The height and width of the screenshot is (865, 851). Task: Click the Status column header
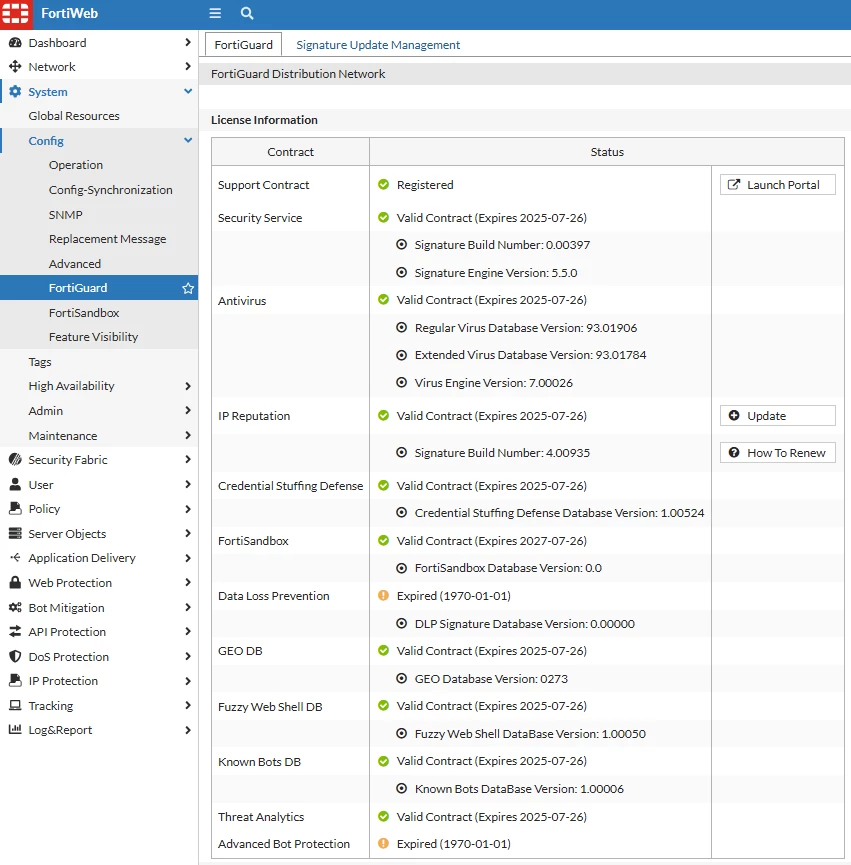607,152
